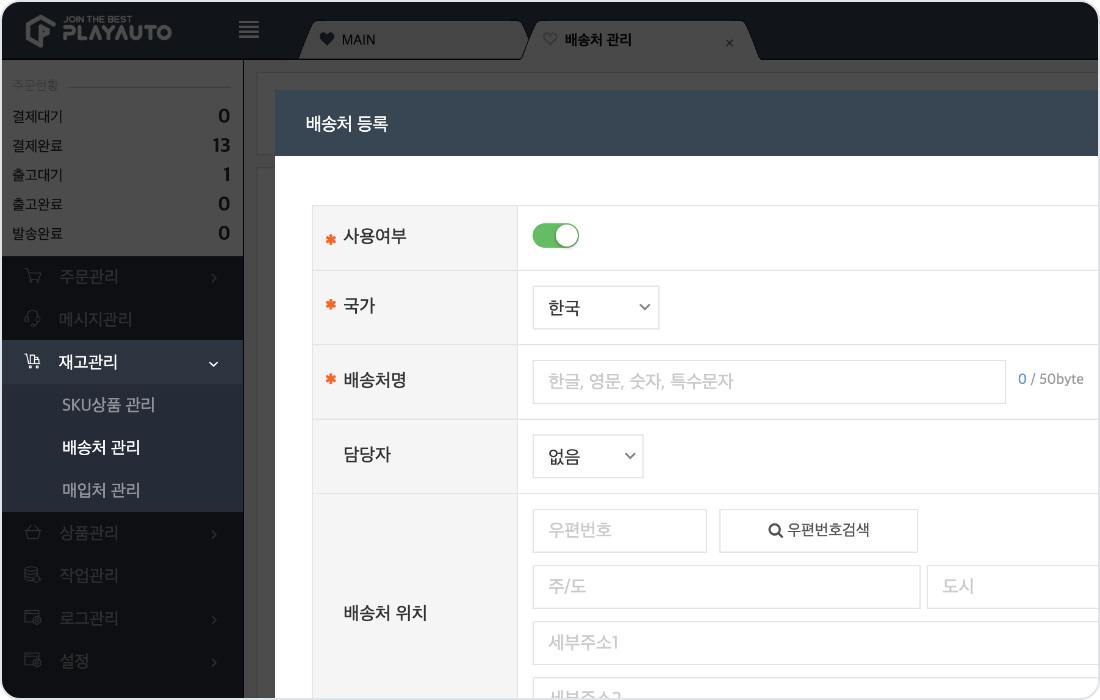
Task: Click the 로그관리 icon in sidebar
Action: tap(33, 619)
